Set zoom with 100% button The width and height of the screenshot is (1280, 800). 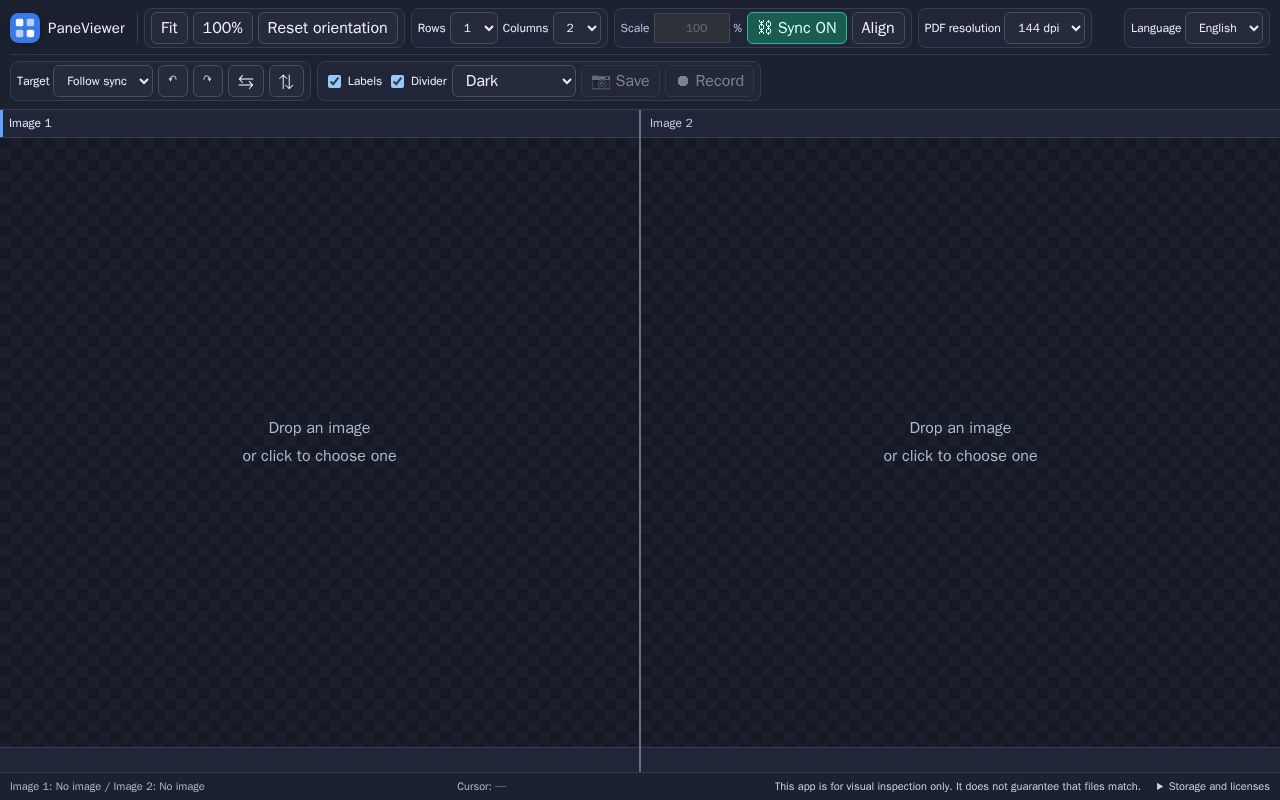coord(223,28)
